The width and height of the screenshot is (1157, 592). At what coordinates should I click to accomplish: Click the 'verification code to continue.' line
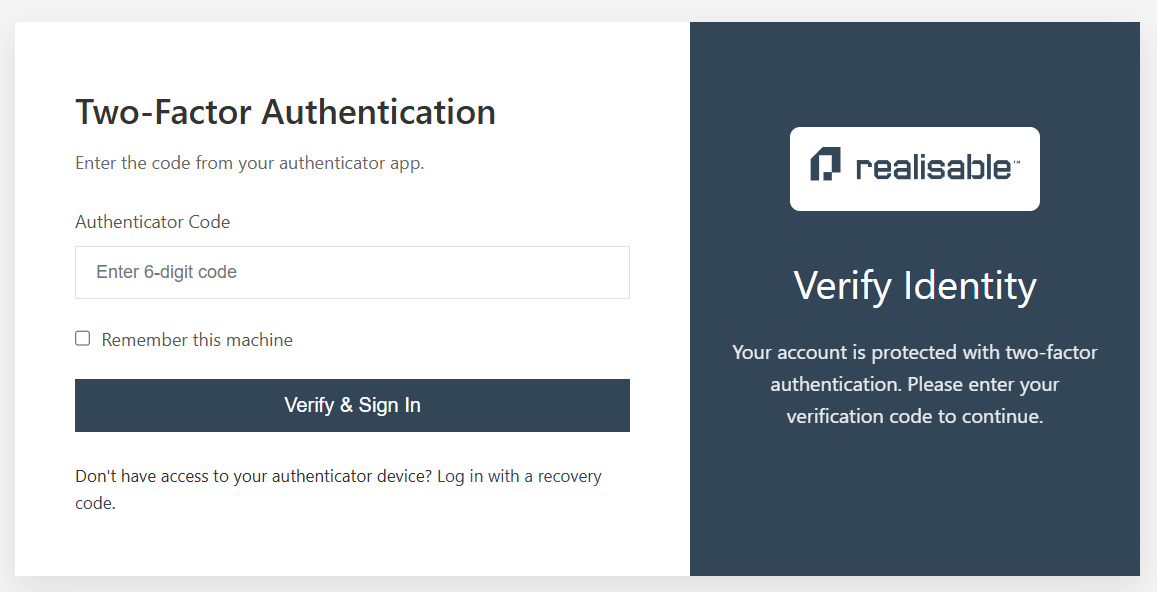[915, 416]
